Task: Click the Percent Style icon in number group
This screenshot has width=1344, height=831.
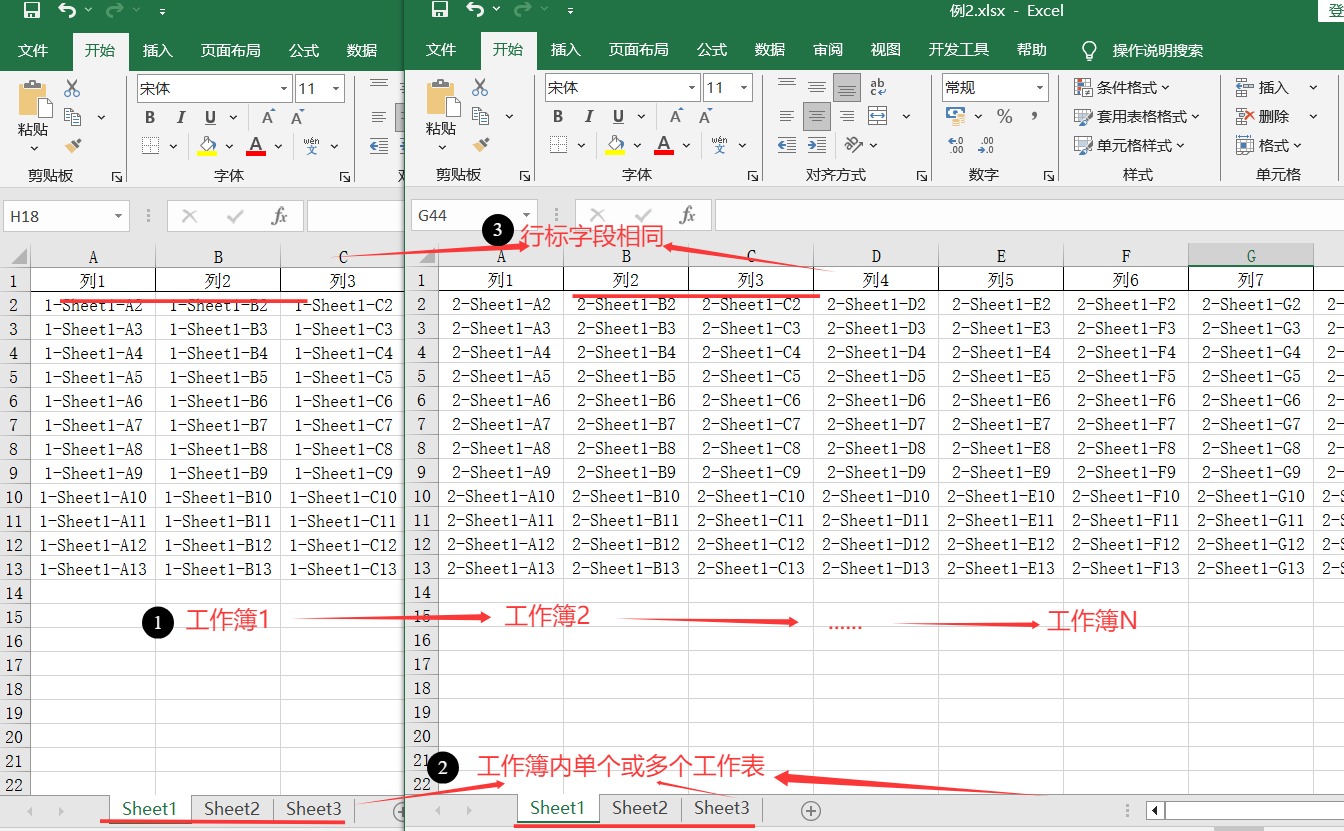Action: tap(1005, 117)
